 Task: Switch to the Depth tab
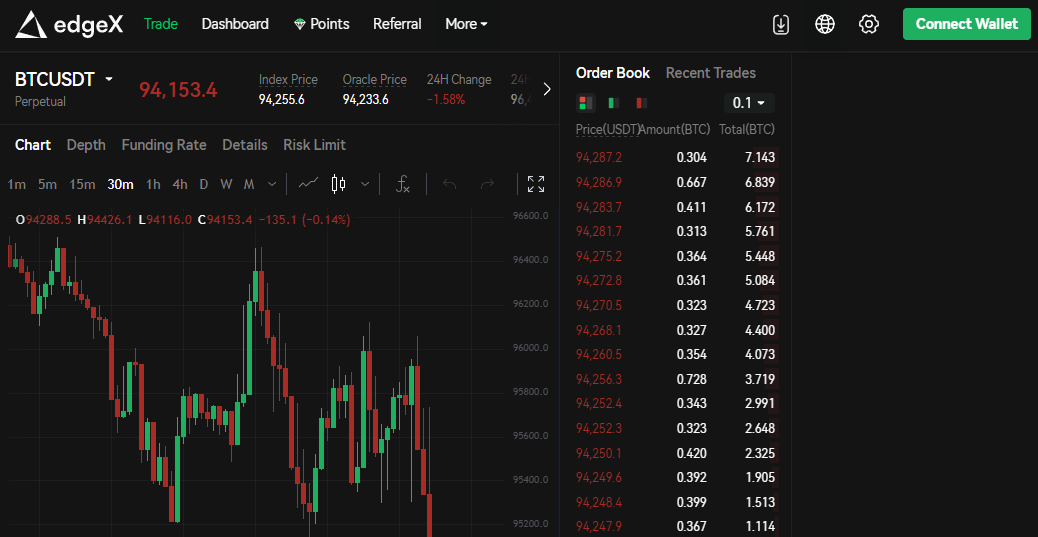(x=86, y=145)
